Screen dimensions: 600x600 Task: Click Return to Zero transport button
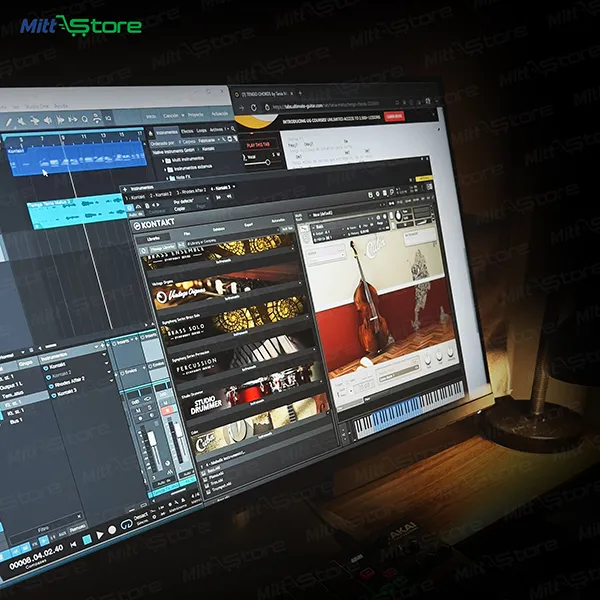[73, 544]
